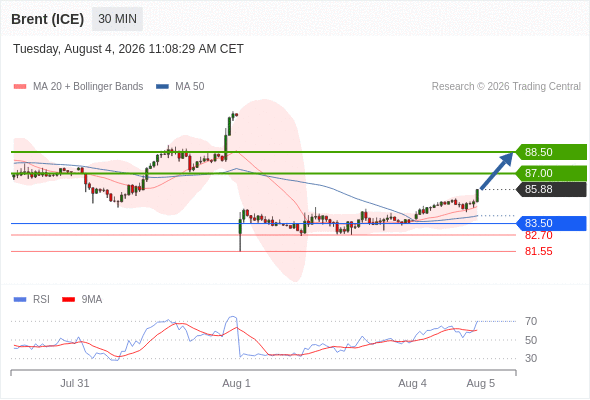
Task: Click the red 9MA legend swatch
Action: pyautogui.click(x=68, y=300)
